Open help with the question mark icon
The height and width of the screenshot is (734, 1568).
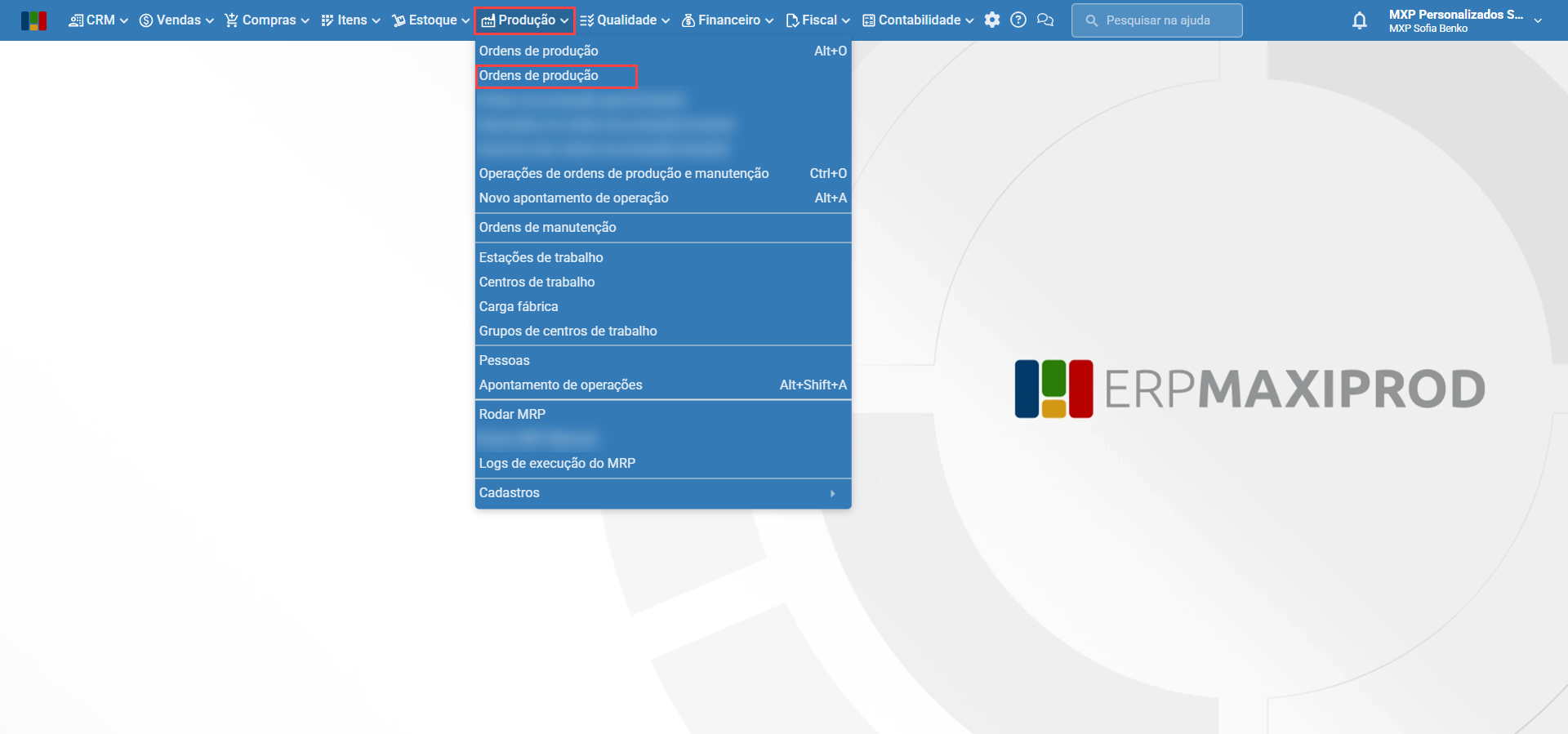click(1018, 20)
